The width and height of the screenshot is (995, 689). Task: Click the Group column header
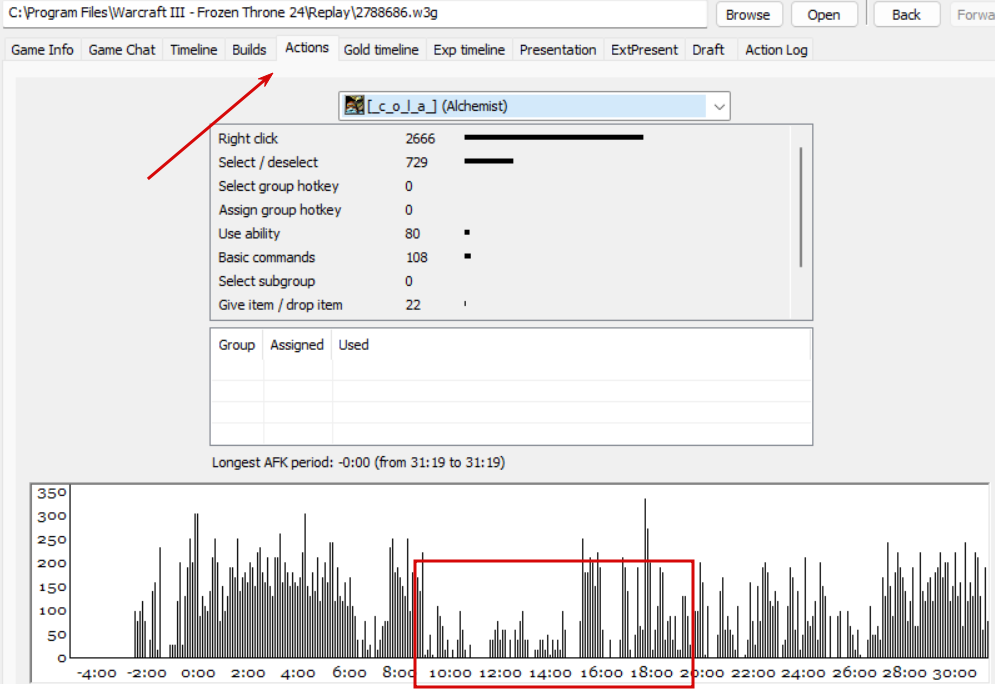pyautogui.click(x=237, y=344)
